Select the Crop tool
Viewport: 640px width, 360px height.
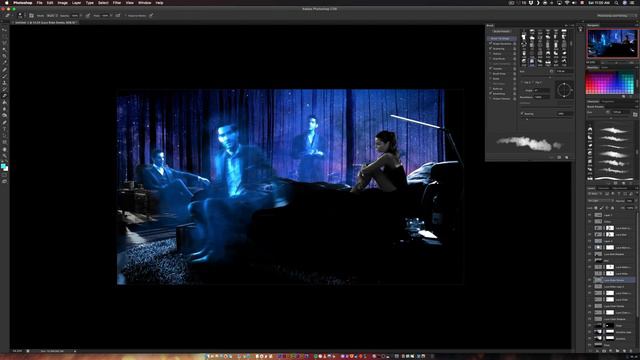coord(4,56)
